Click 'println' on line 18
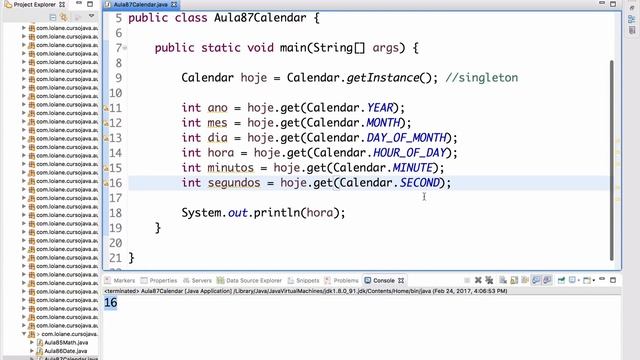The width and height of the screenshot is (640, 360). tap(277, 213)
